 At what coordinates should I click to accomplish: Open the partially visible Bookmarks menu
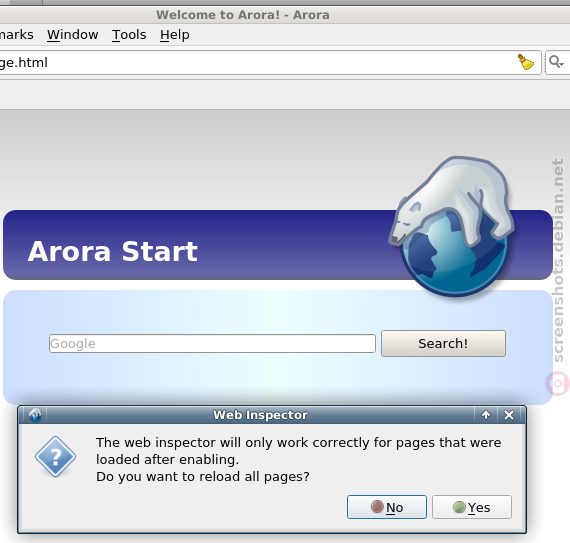click(x=16, y=35)
